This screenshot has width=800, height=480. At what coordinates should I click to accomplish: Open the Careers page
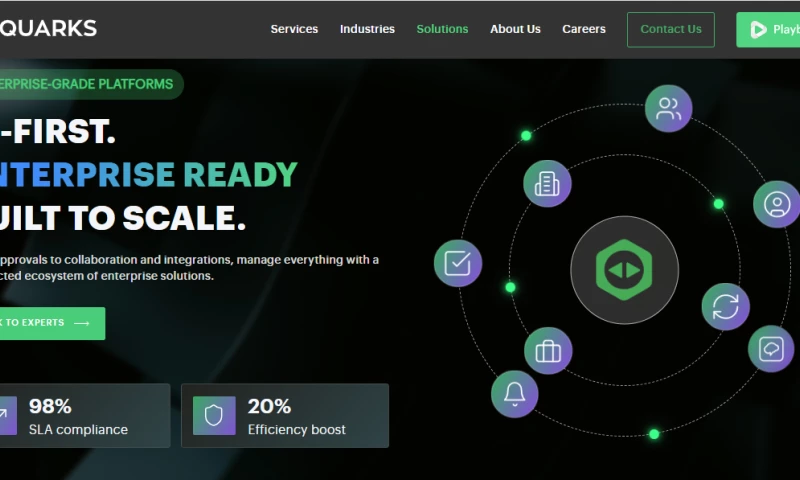pos(584,29)
